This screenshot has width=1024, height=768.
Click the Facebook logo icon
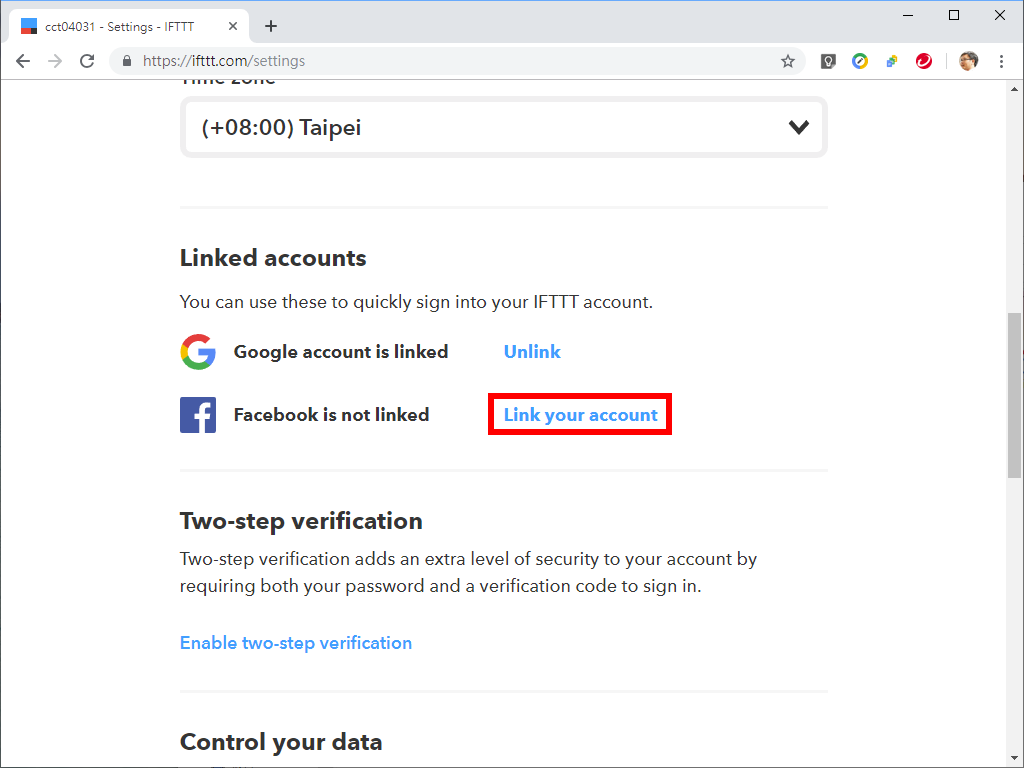(198, 415)
